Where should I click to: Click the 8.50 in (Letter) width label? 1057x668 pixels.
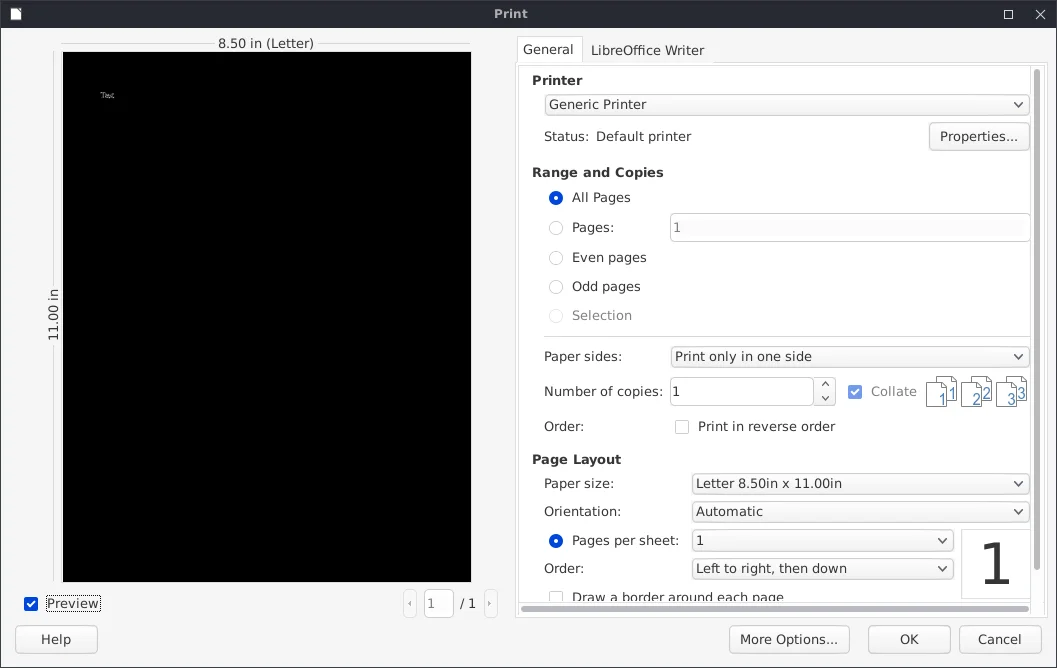click(266, 43)
